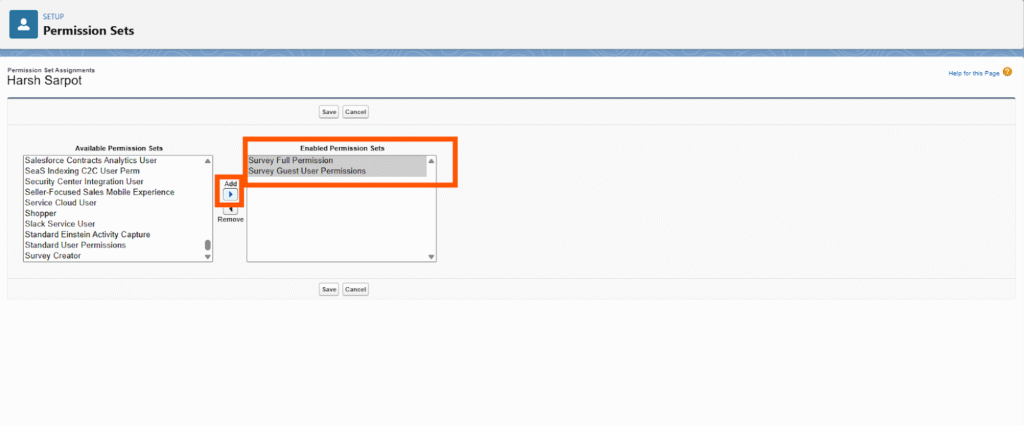Choose Slack Service User permission set

pos(60,224)
